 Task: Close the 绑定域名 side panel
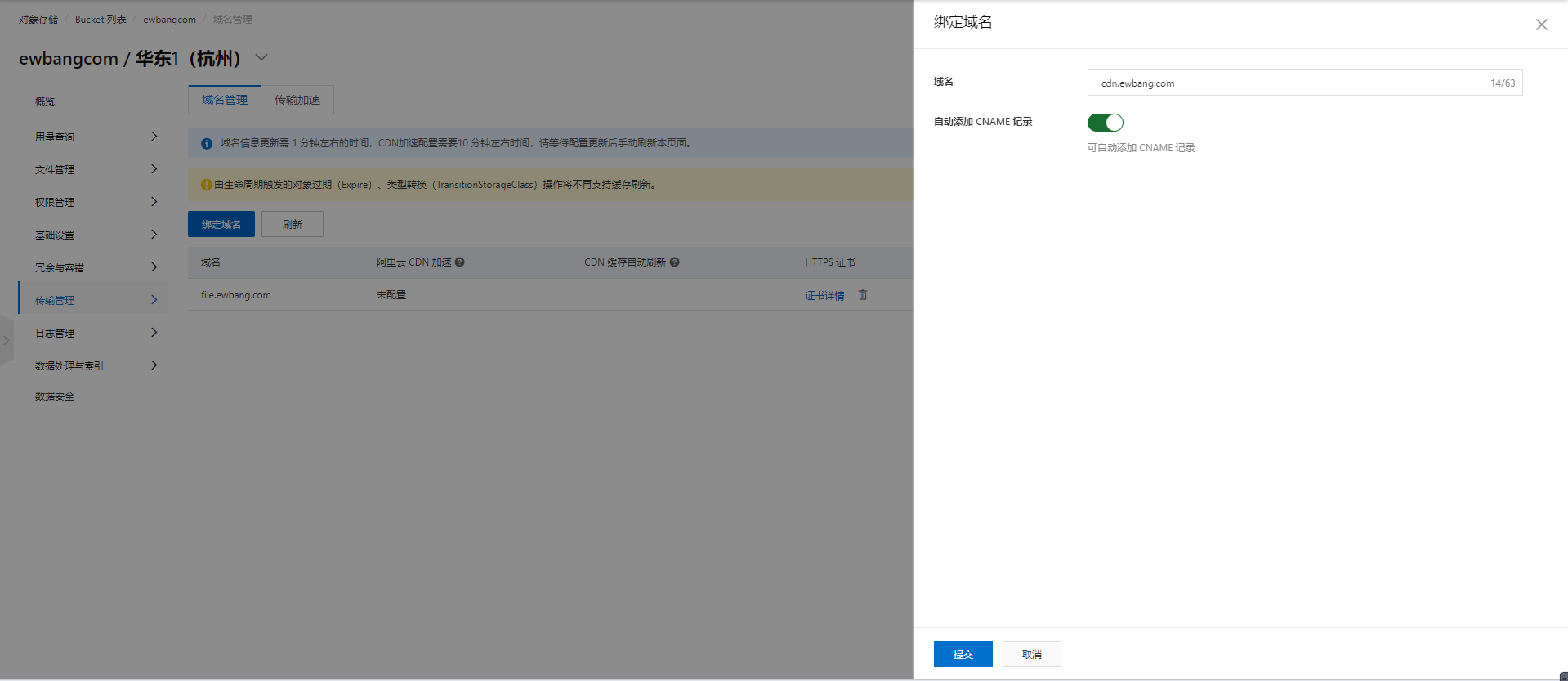click(1541, 25)
